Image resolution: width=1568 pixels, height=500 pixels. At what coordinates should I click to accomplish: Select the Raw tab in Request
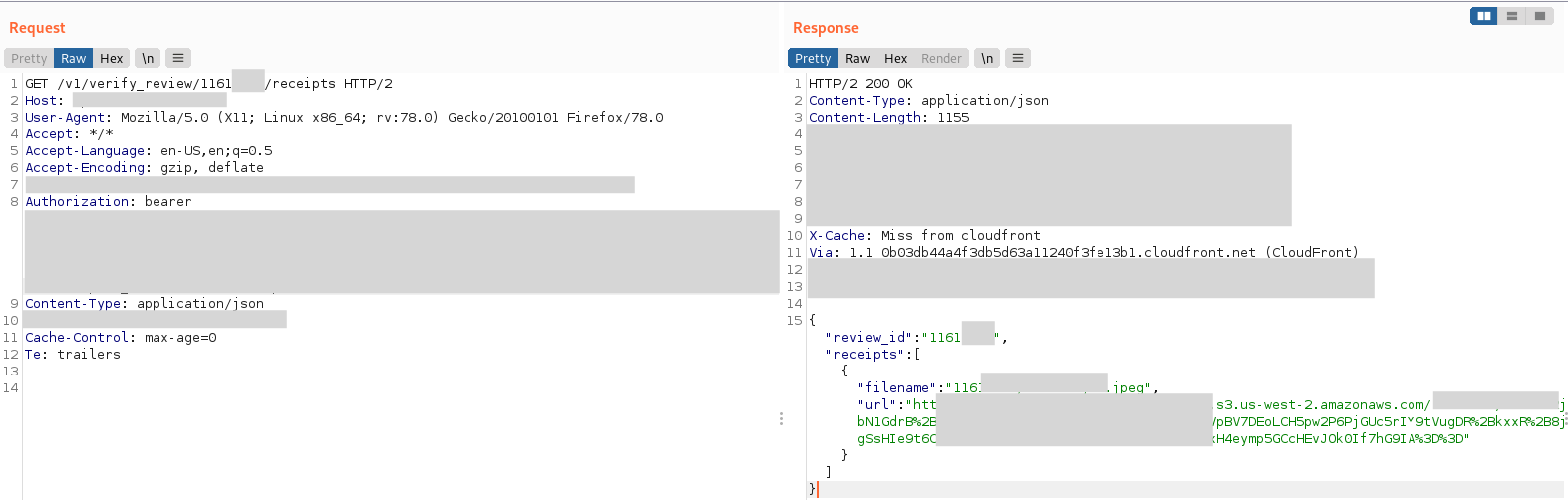[73, 59]
